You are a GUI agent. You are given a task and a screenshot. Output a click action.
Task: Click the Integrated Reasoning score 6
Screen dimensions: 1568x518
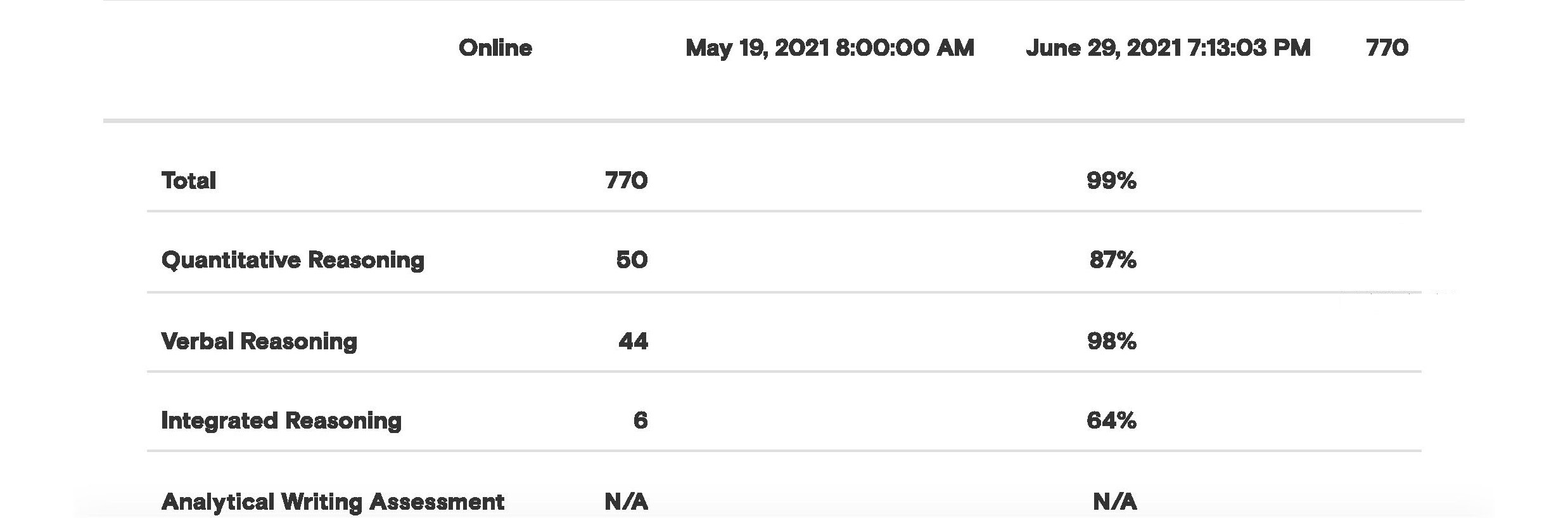(x=641, y=420)
